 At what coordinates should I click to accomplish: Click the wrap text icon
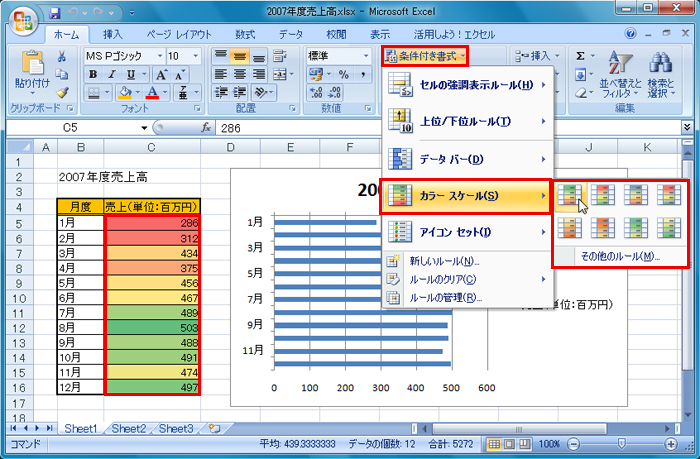279,56
